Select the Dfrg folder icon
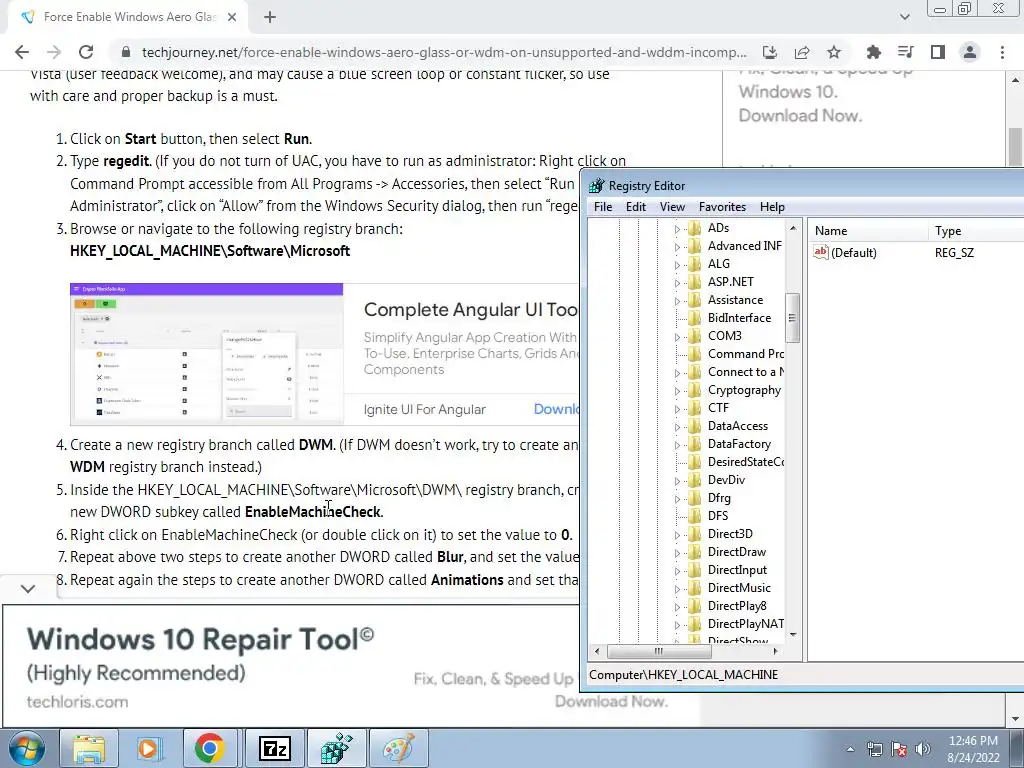The image size is (1024, 768). [x=695, y=498]
